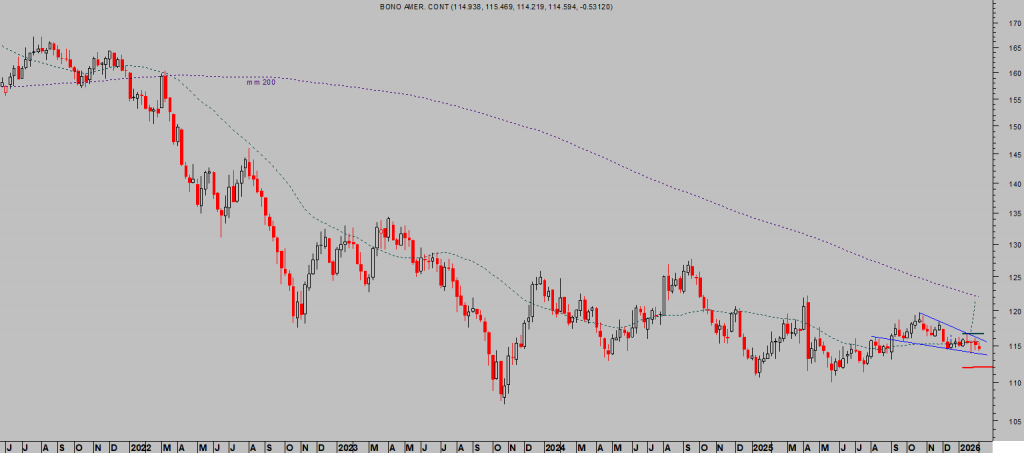
Task: Click the short black horizontal resistance line
Action: click(973, 333)
